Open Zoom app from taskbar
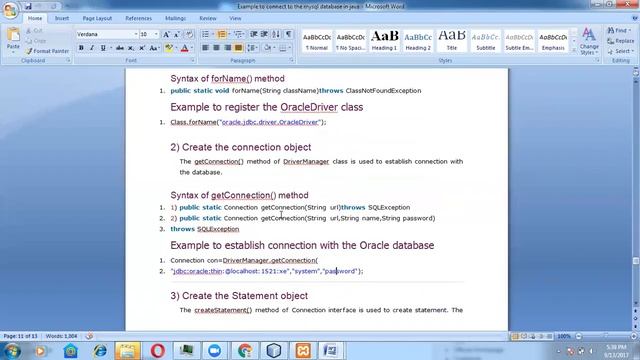 [215, 351]
